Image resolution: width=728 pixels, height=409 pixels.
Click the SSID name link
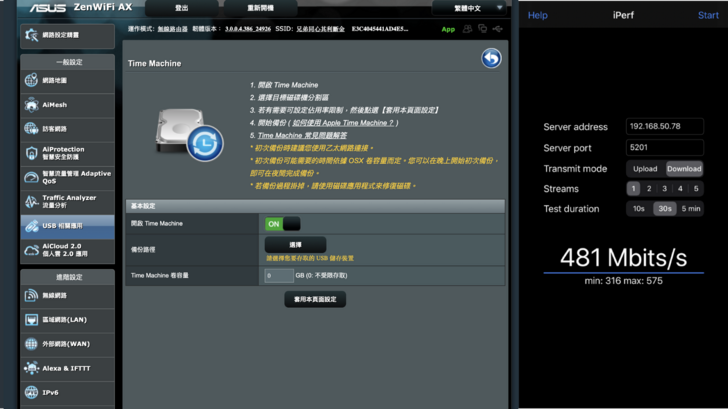pos(320,29)
